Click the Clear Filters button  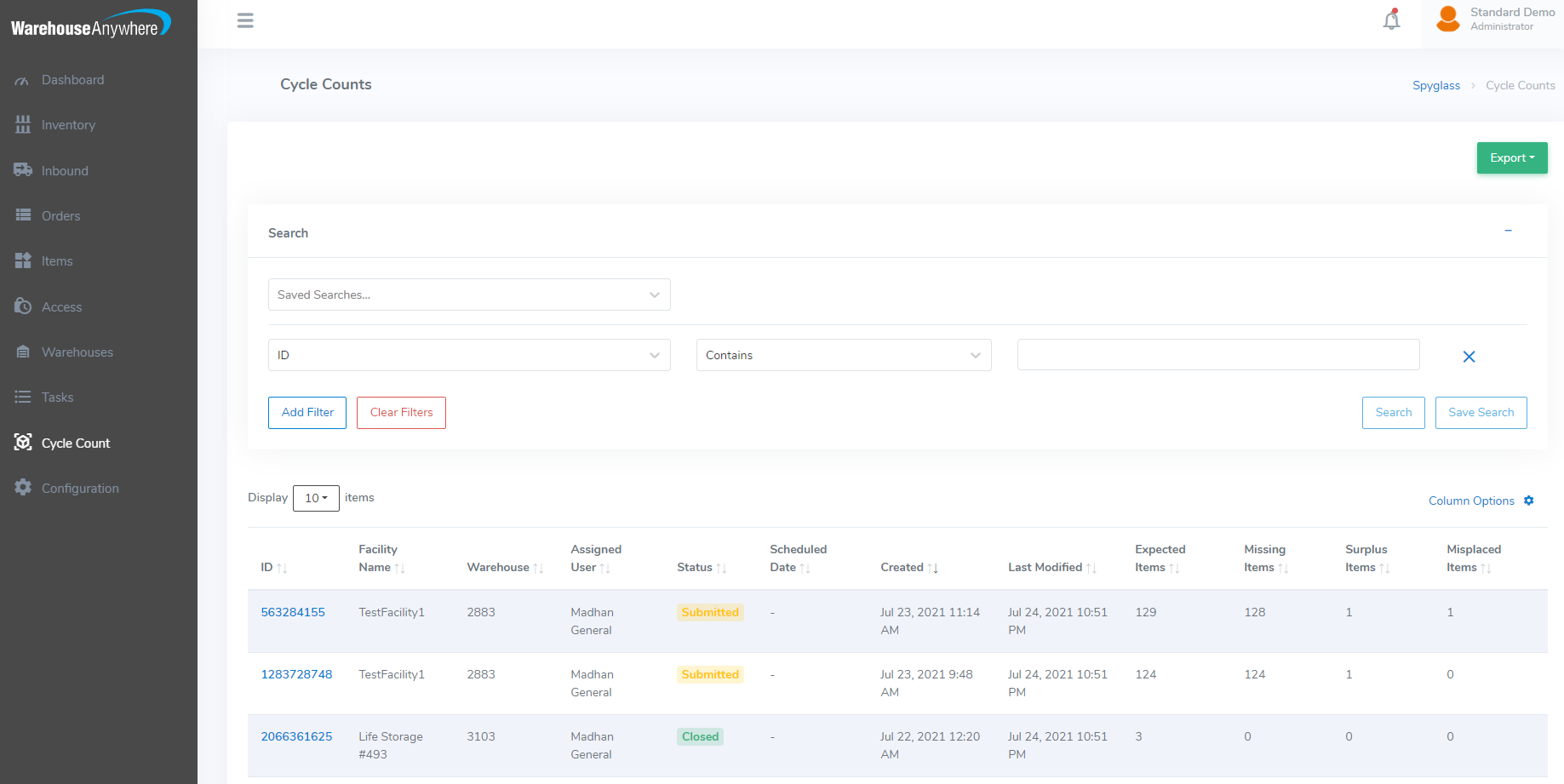tap(401, 413)
